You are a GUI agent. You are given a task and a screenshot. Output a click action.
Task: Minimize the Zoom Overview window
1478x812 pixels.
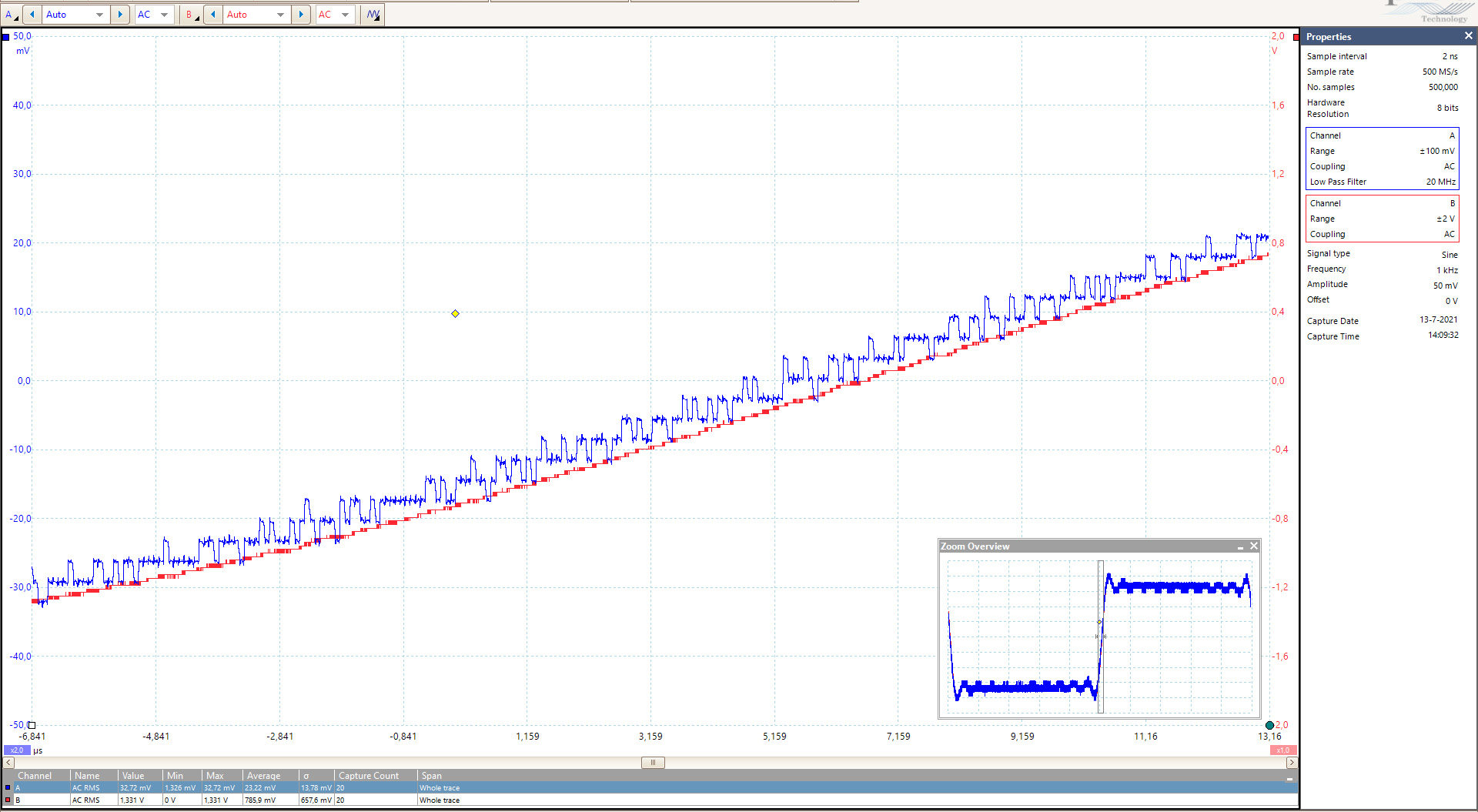1240,546
